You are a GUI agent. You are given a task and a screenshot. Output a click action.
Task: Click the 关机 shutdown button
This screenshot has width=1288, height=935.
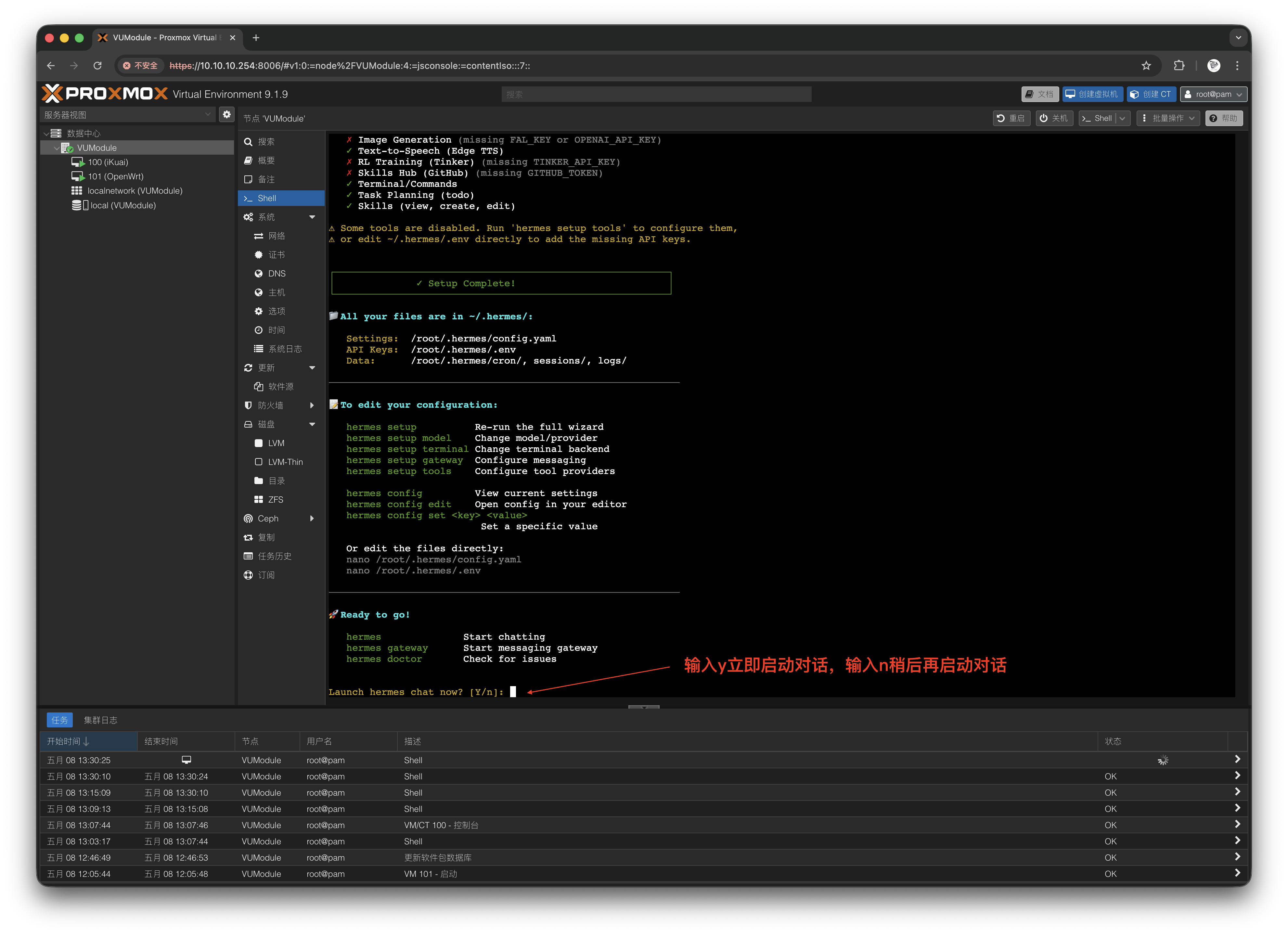tap(1054, 118)
